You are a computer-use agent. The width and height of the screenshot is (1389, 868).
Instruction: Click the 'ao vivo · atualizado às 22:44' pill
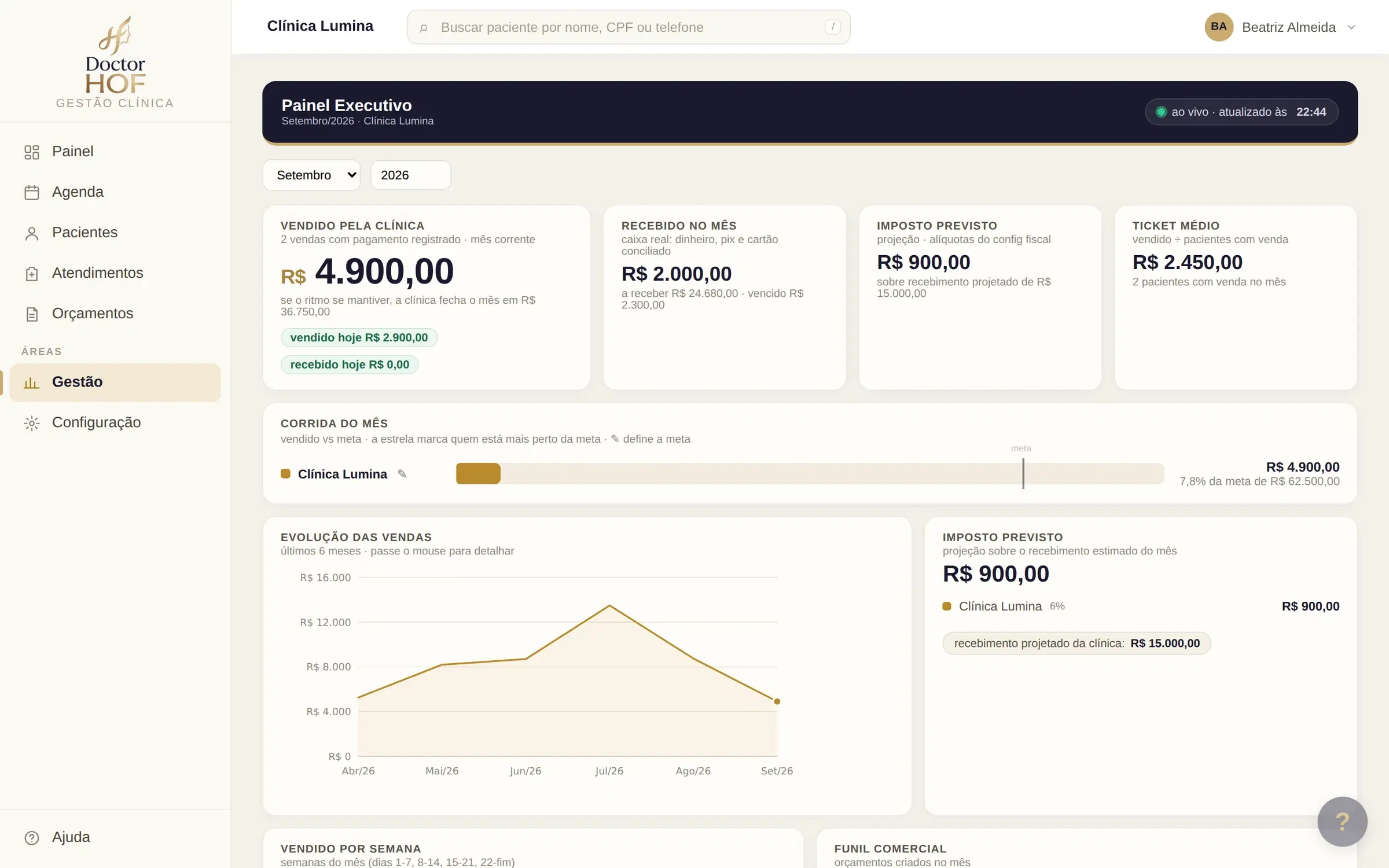1241,112
